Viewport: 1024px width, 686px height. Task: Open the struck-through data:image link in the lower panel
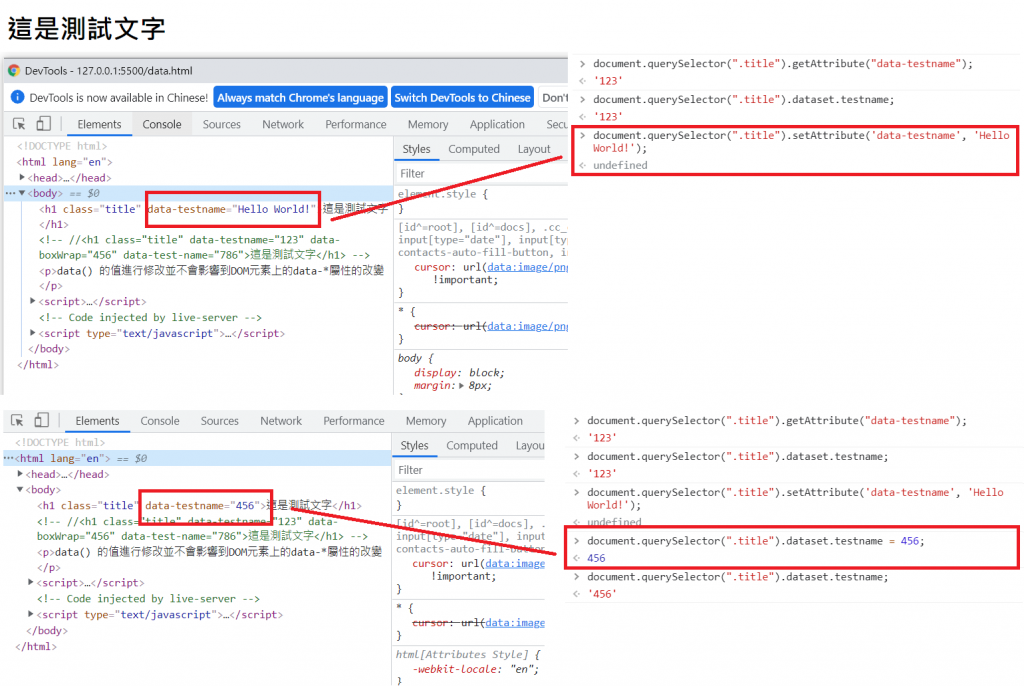tap(515, 623)
